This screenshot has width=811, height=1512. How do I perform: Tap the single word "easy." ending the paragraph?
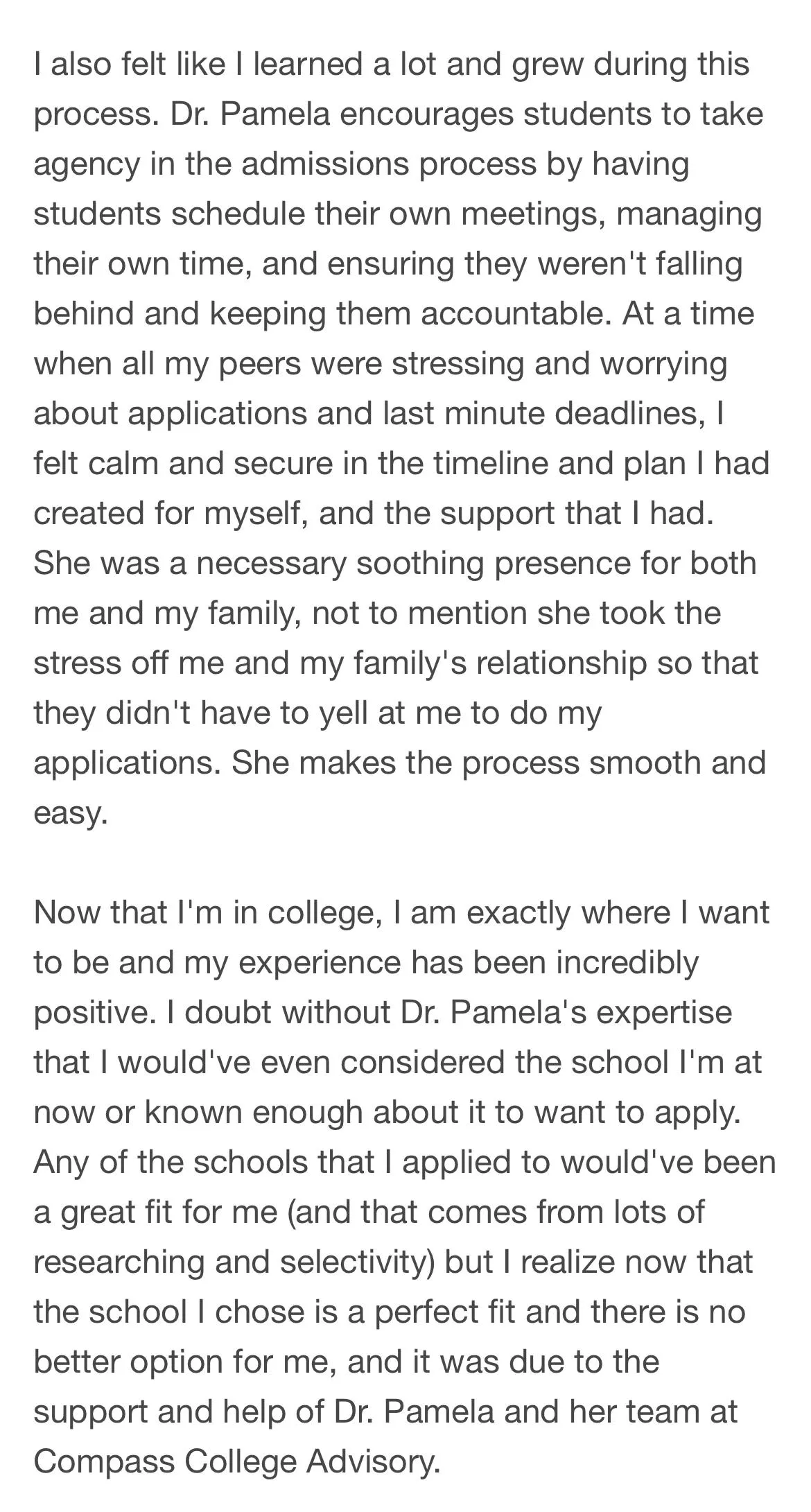[71, 813]
